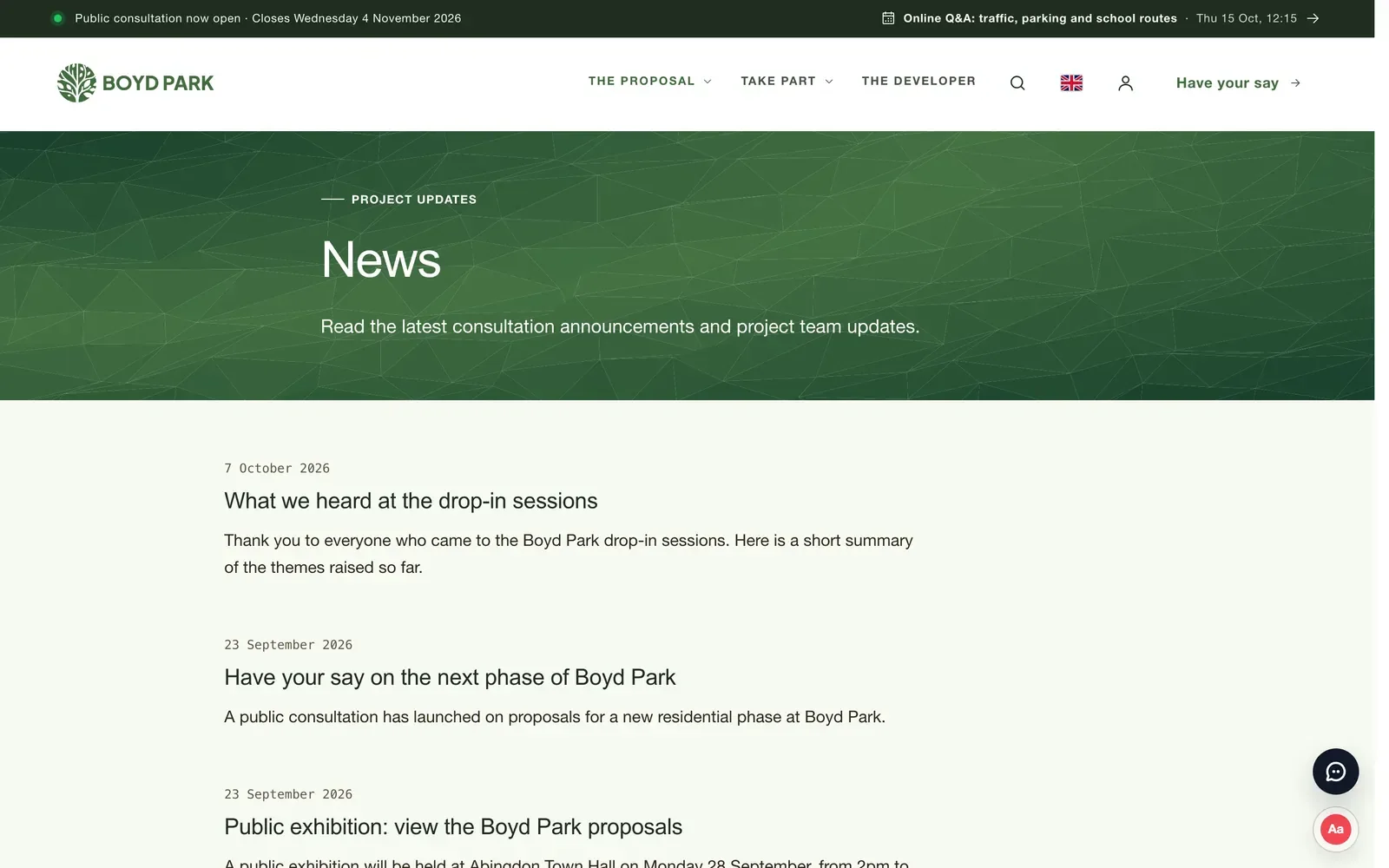Open the search magnifier icon
1389x868 pixels.
pos(1017,83)
